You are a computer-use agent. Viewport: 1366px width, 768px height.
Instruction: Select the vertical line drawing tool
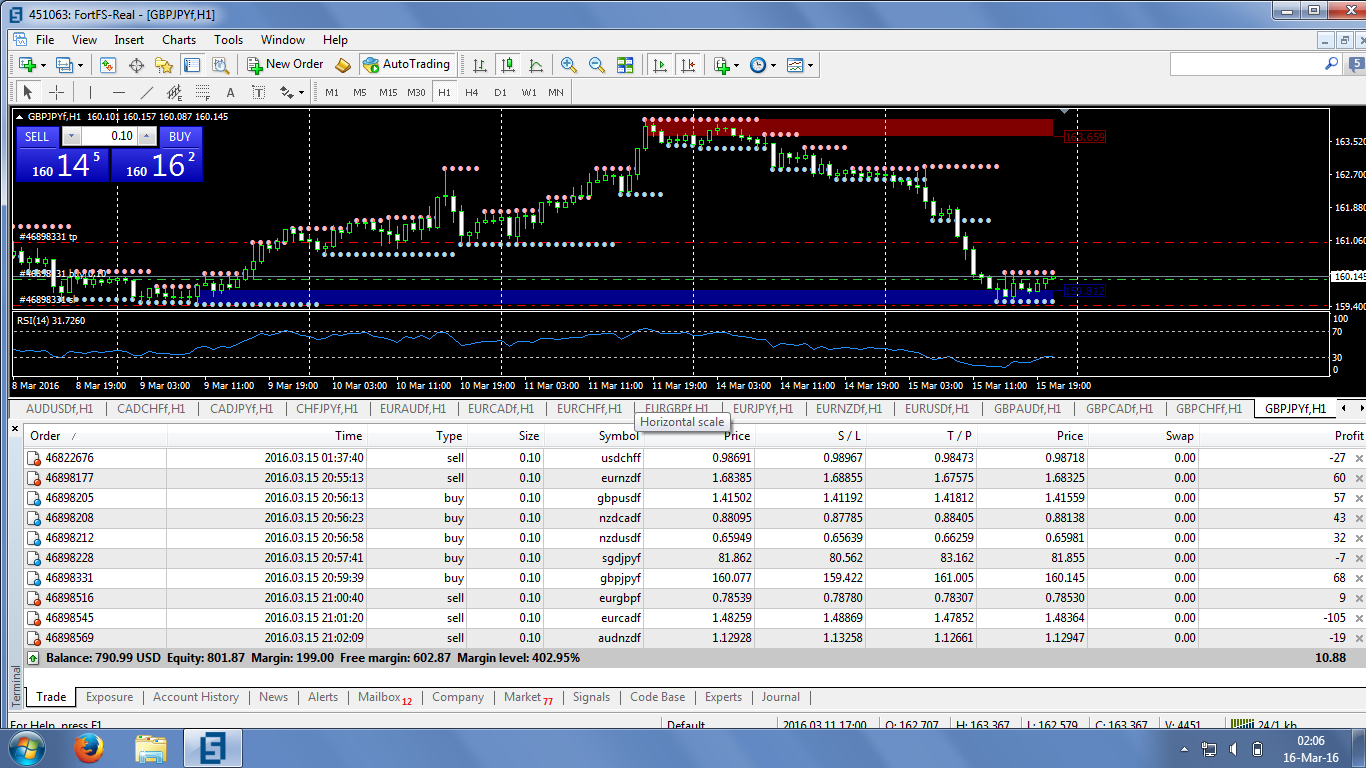click(90, 92)
